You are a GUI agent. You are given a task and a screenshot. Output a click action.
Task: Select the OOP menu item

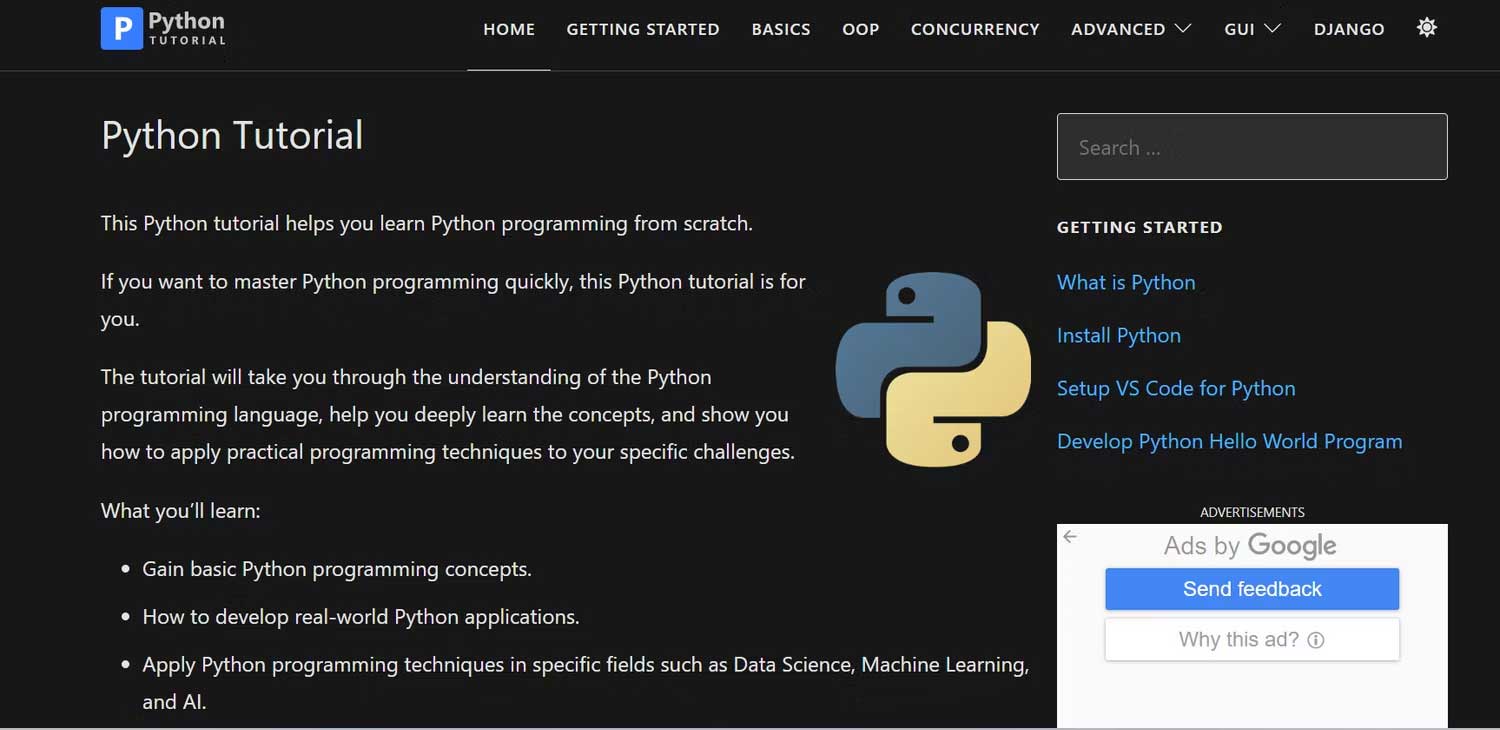[860, 29]
